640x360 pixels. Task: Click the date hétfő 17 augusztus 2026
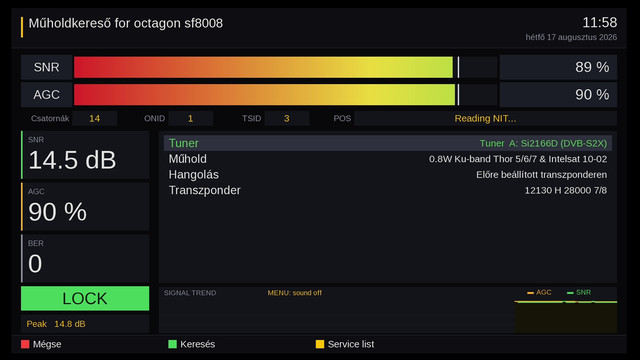571,37
